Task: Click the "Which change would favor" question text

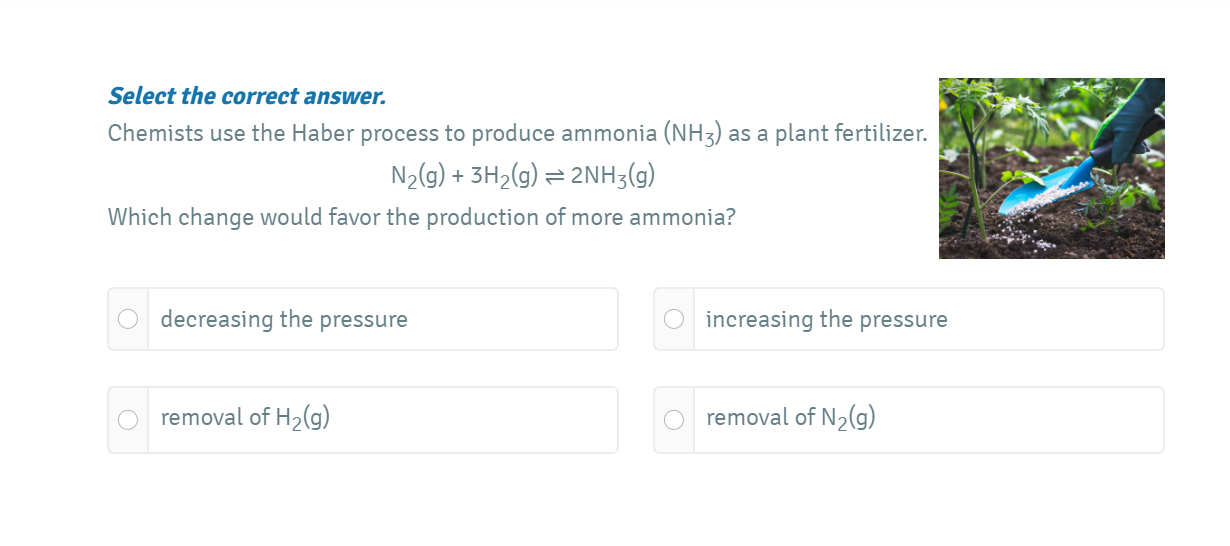Action: click(x=421, y=217)
